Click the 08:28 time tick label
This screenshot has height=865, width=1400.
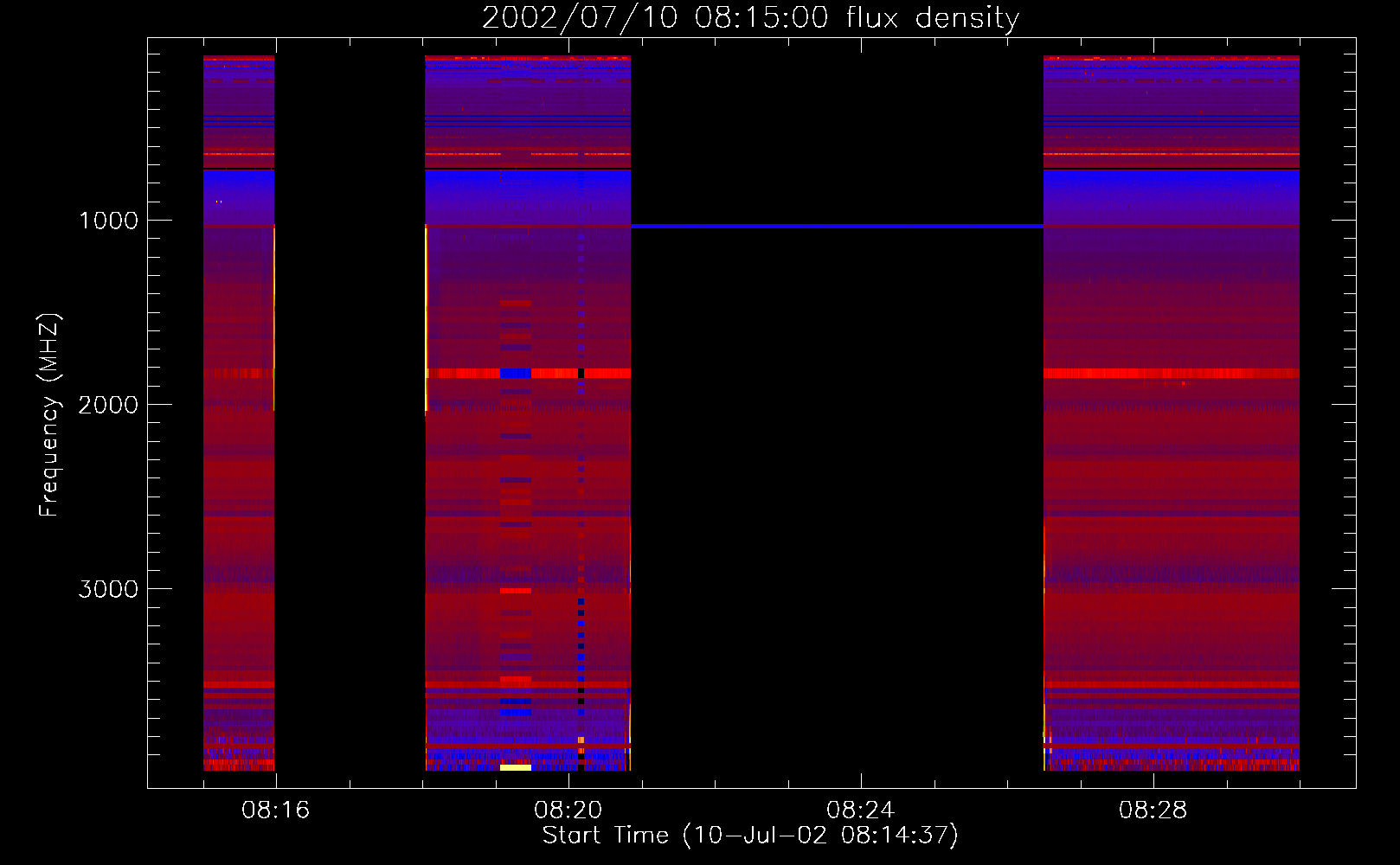[x=1153, y=811]
